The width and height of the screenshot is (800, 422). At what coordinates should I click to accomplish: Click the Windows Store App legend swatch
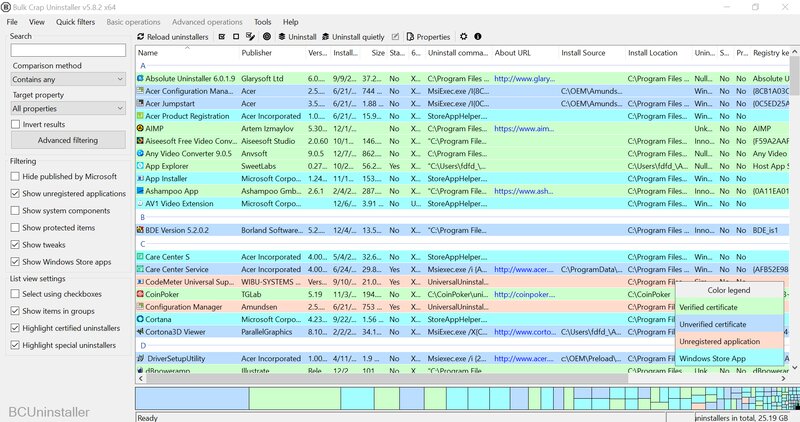(x=730, y=359)
